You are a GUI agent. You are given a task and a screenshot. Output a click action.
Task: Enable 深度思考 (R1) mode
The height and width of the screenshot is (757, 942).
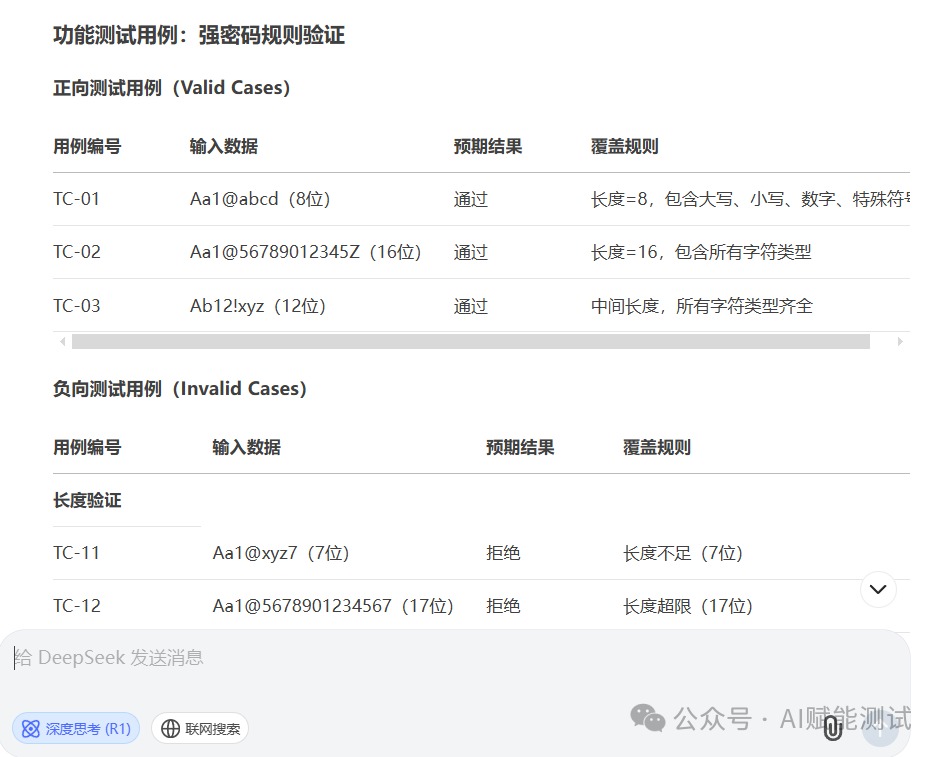[75, 728]
